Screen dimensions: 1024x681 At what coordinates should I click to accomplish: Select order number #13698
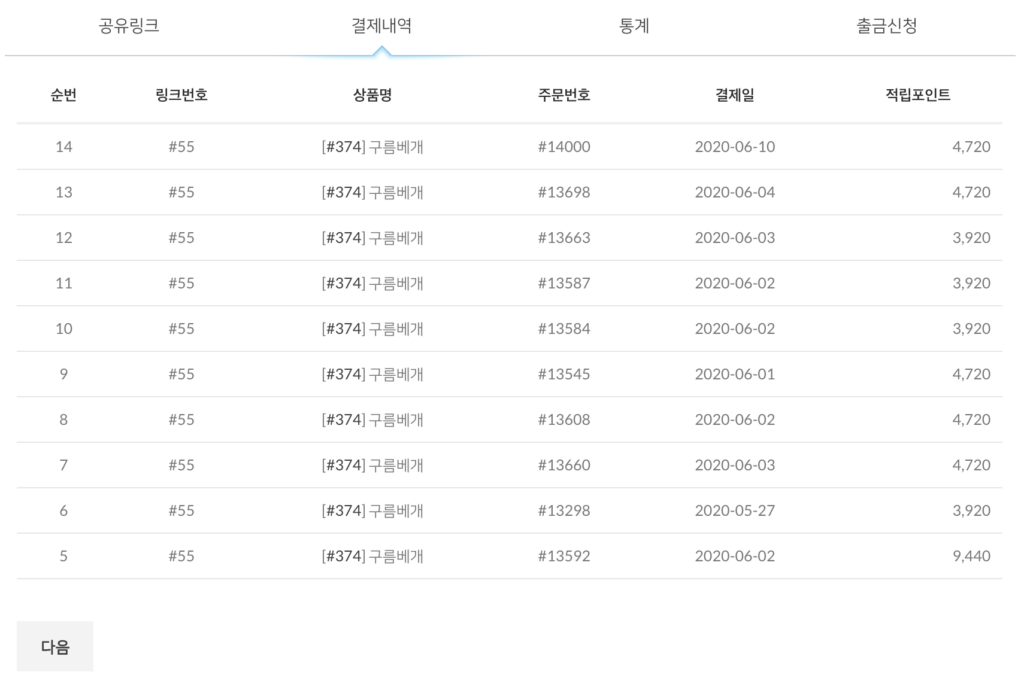(564, 193)
